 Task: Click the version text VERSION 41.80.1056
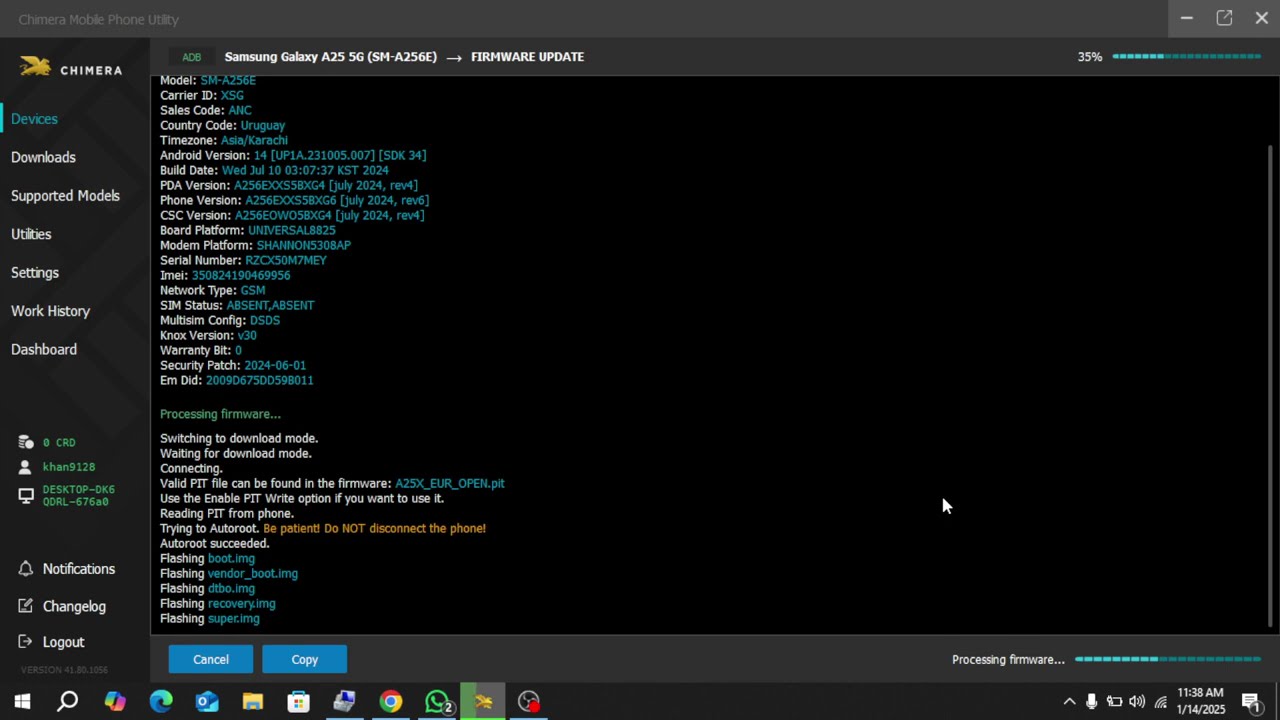(x=65, y=670)
